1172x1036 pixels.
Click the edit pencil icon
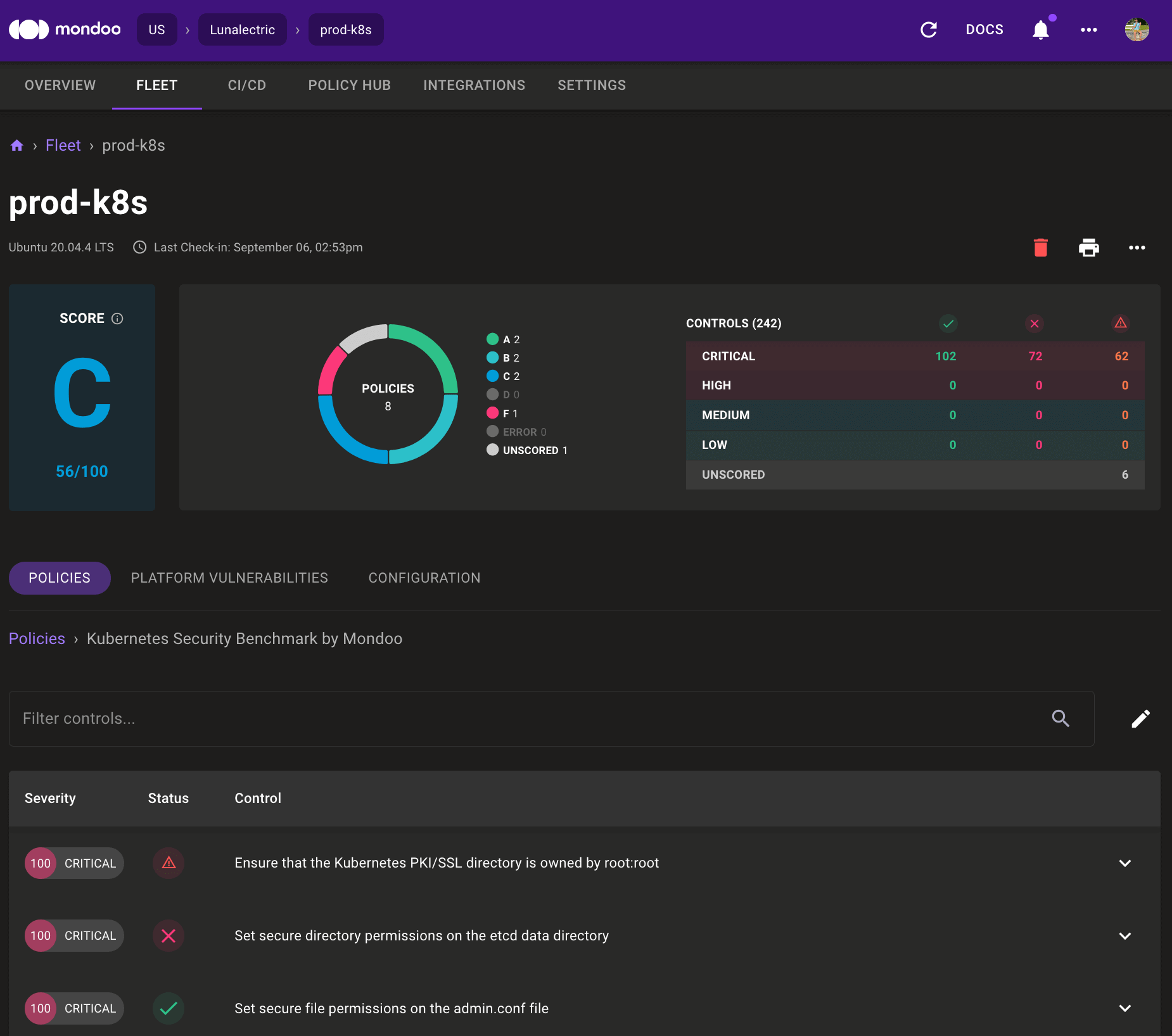coord(1140,719)
